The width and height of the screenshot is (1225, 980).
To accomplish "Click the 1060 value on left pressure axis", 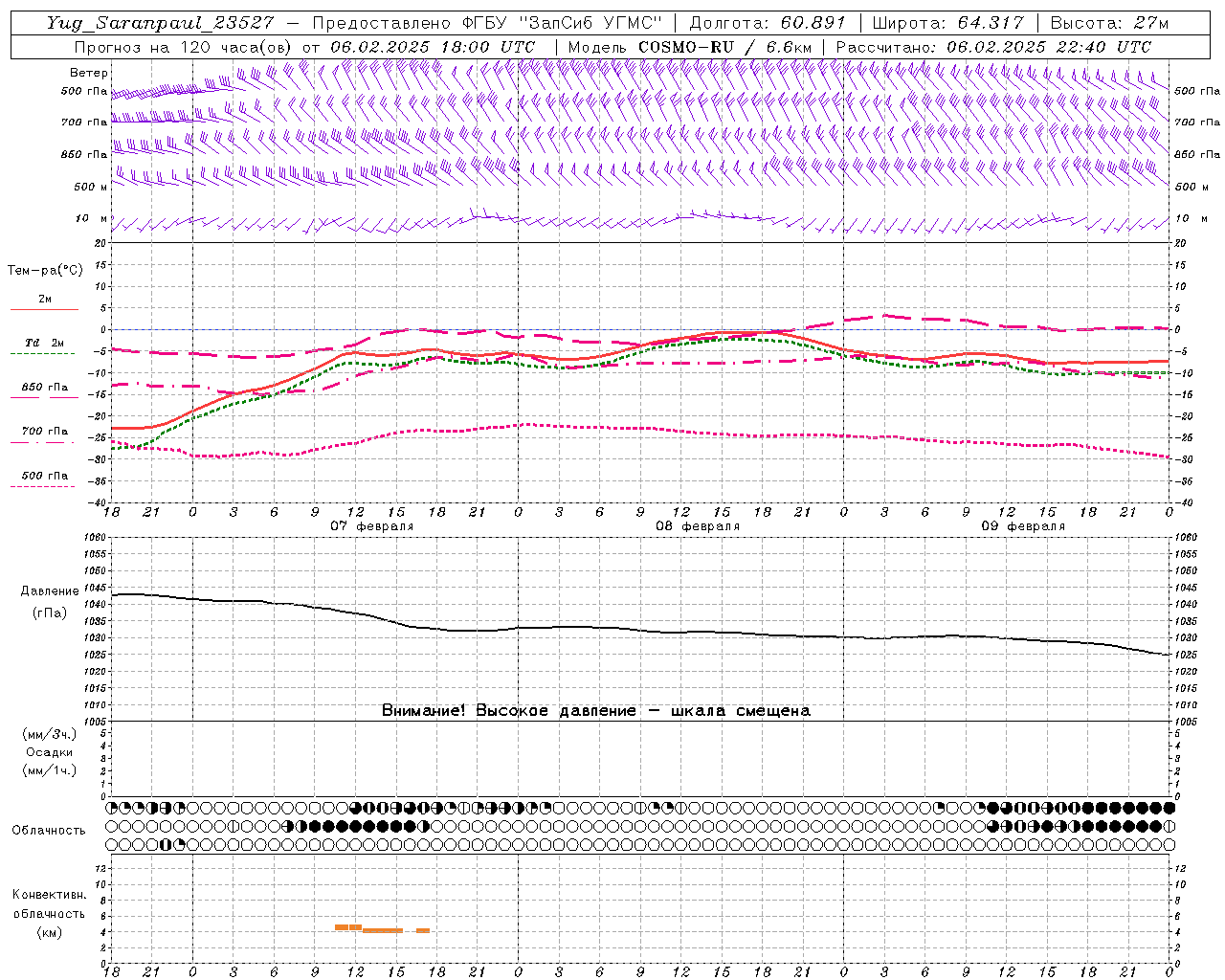I will (95, 538).
